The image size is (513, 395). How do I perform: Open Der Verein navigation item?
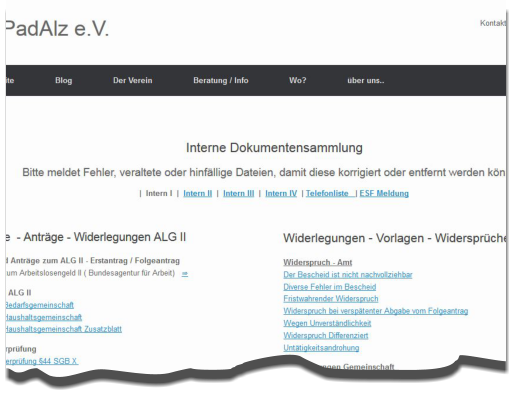(133, 80)
